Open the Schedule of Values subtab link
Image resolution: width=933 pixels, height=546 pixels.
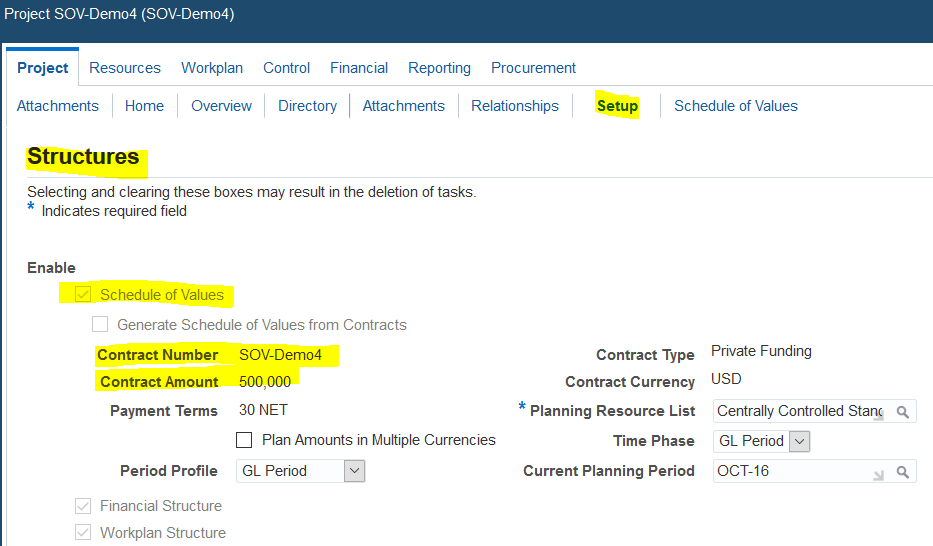tap(735, 106)
